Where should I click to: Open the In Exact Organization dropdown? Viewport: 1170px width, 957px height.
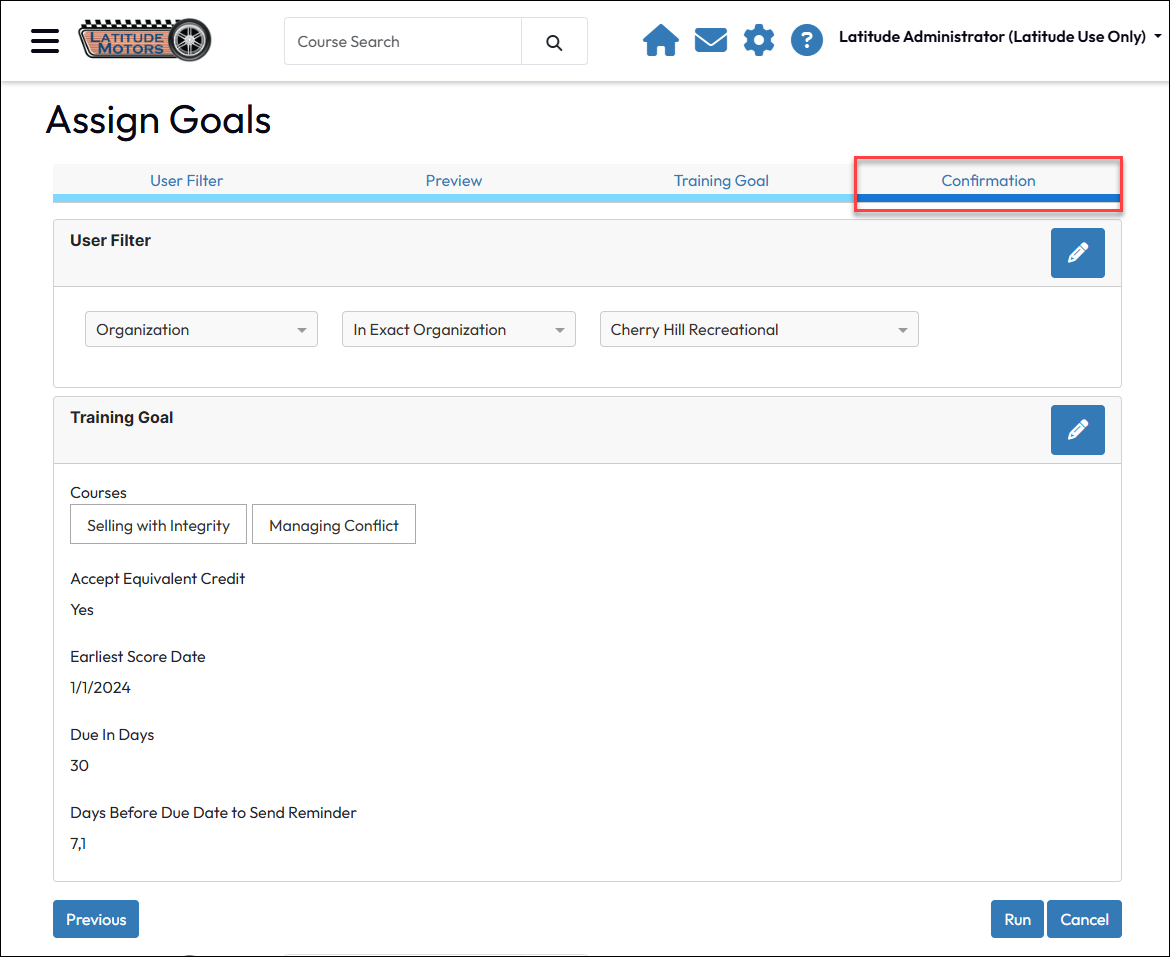coord(458,330)
